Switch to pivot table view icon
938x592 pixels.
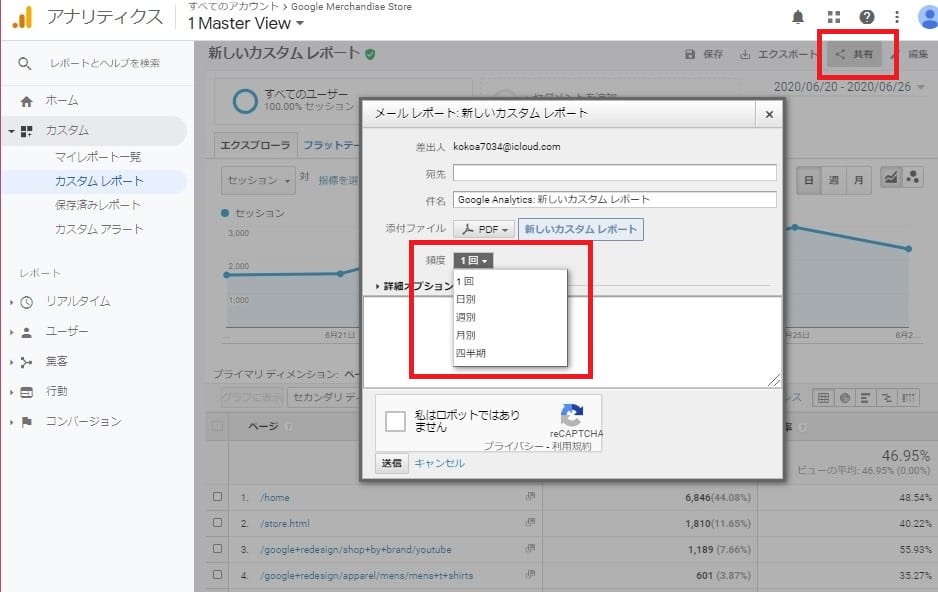908,398
